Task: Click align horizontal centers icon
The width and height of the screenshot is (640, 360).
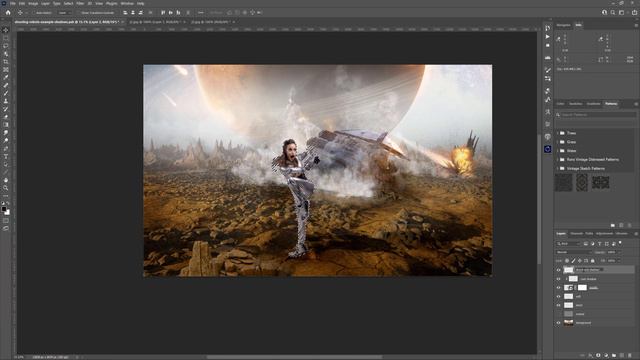Action: click(133, 13)
